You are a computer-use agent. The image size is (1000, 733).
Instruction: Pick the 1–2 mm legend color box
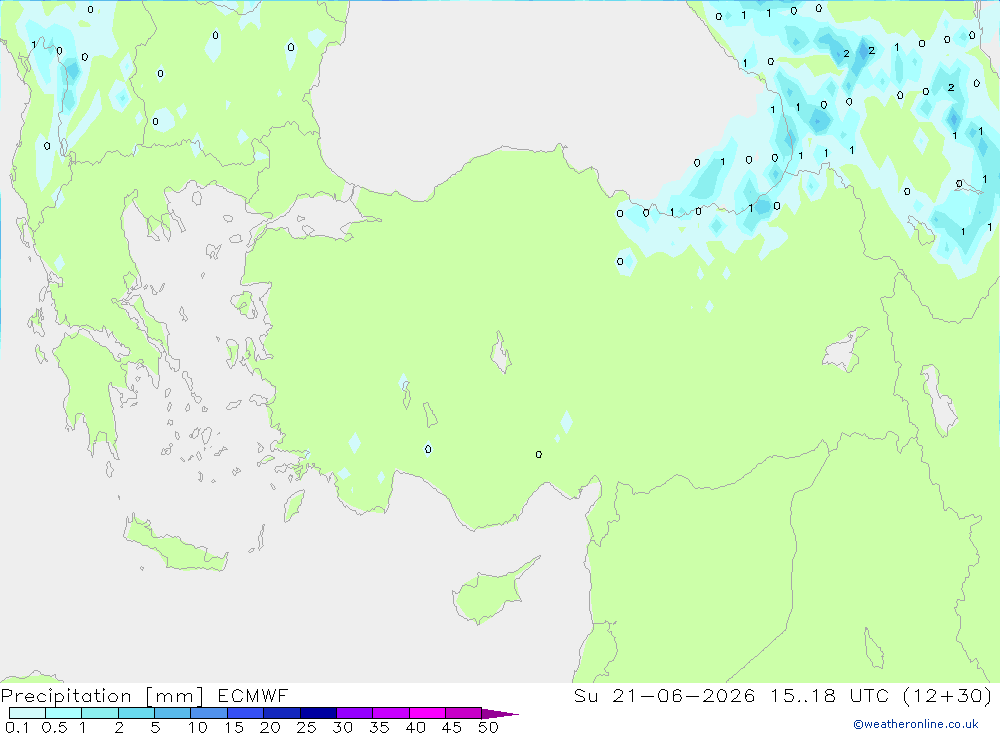click(x=100, y=713)
